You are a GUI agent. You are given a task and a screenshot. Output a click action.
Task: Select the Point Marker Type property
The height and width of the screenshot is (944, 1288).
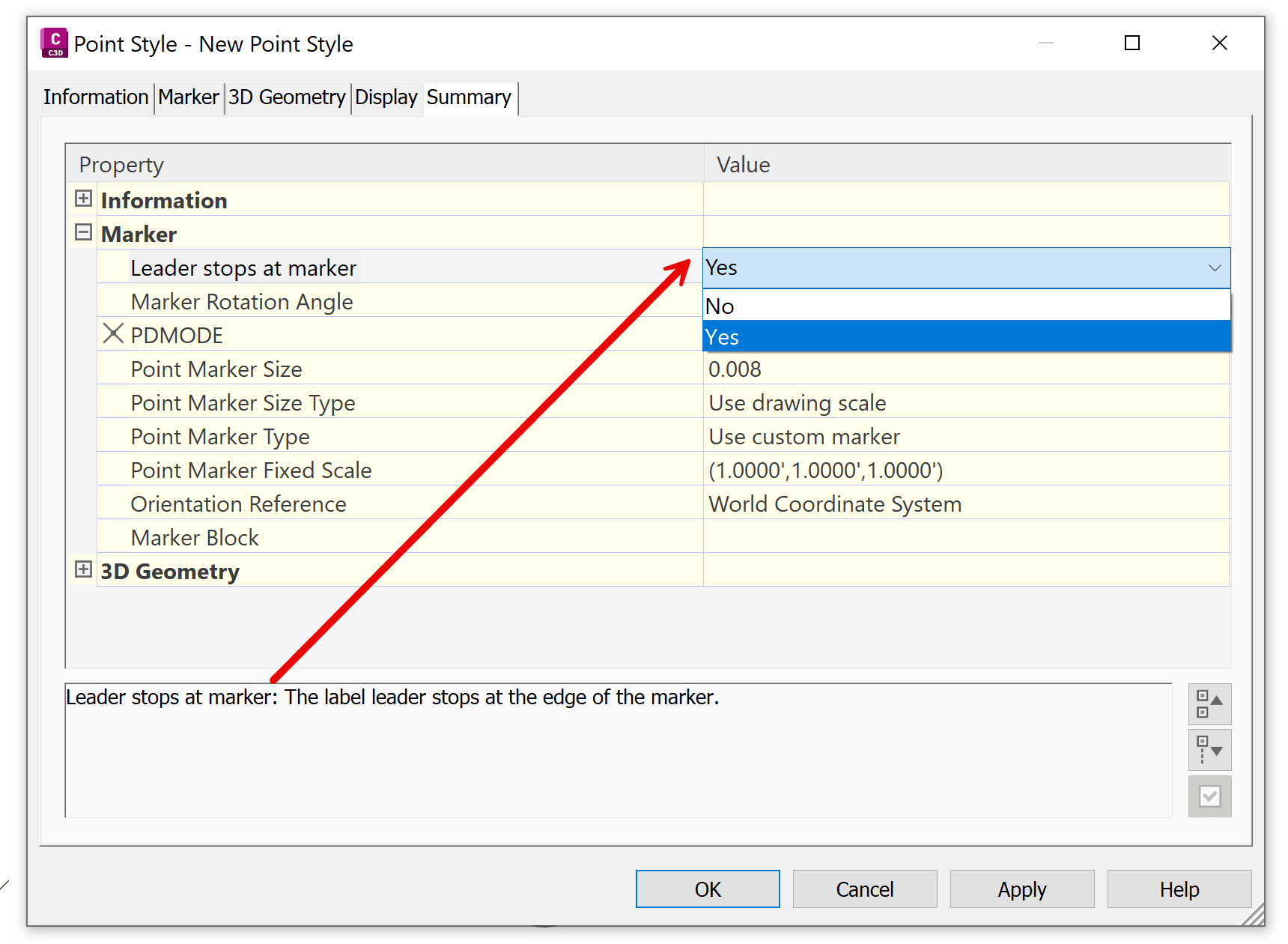219,436
